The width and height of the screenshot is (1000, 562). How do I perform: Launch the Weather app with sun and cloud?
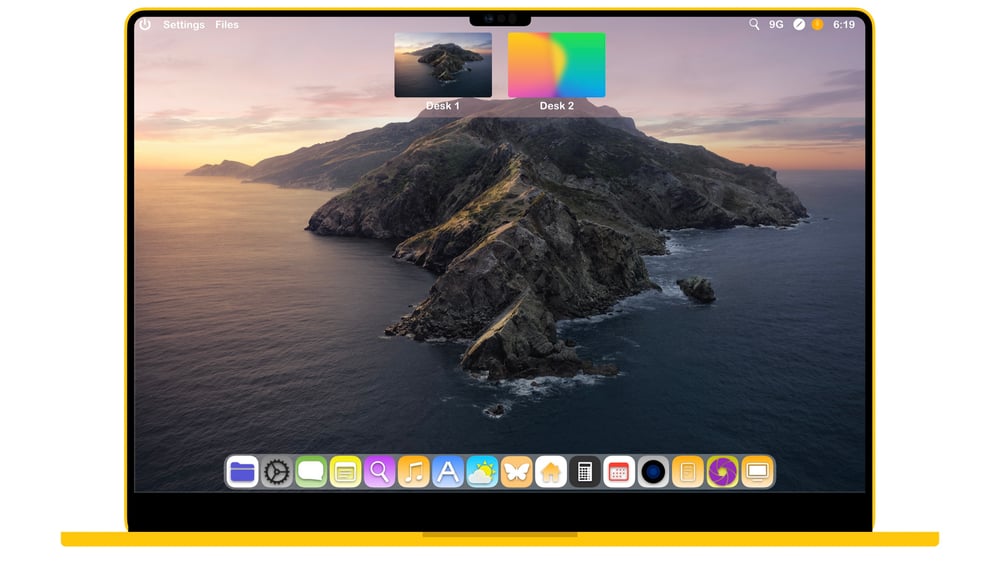click(x=482, y=472)
